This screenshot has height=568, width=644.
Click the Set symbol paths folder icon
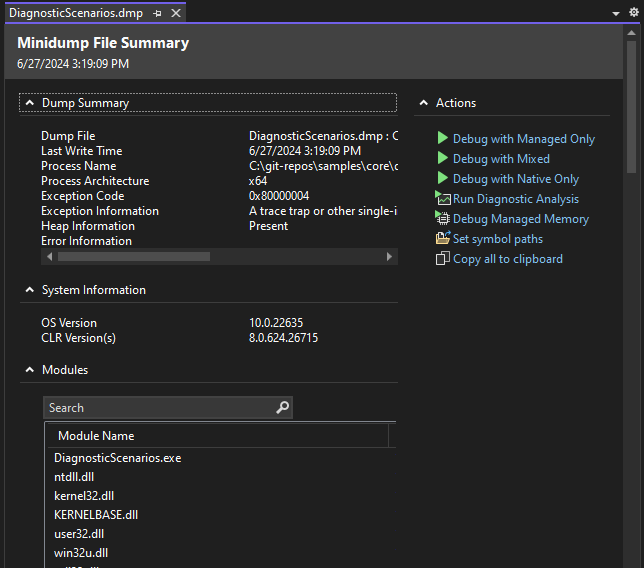coord(443,239)
